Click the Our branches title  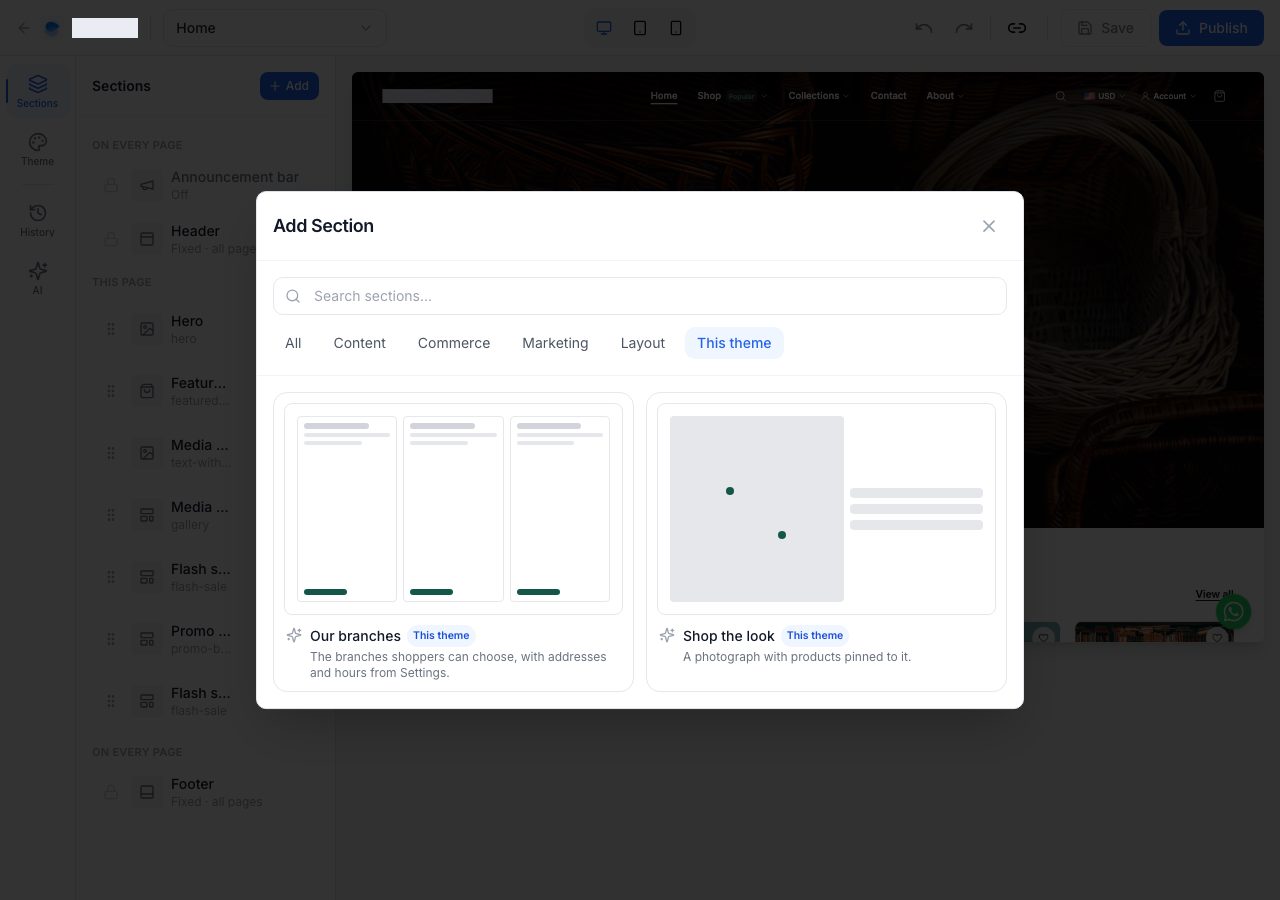tap(355, 636)
